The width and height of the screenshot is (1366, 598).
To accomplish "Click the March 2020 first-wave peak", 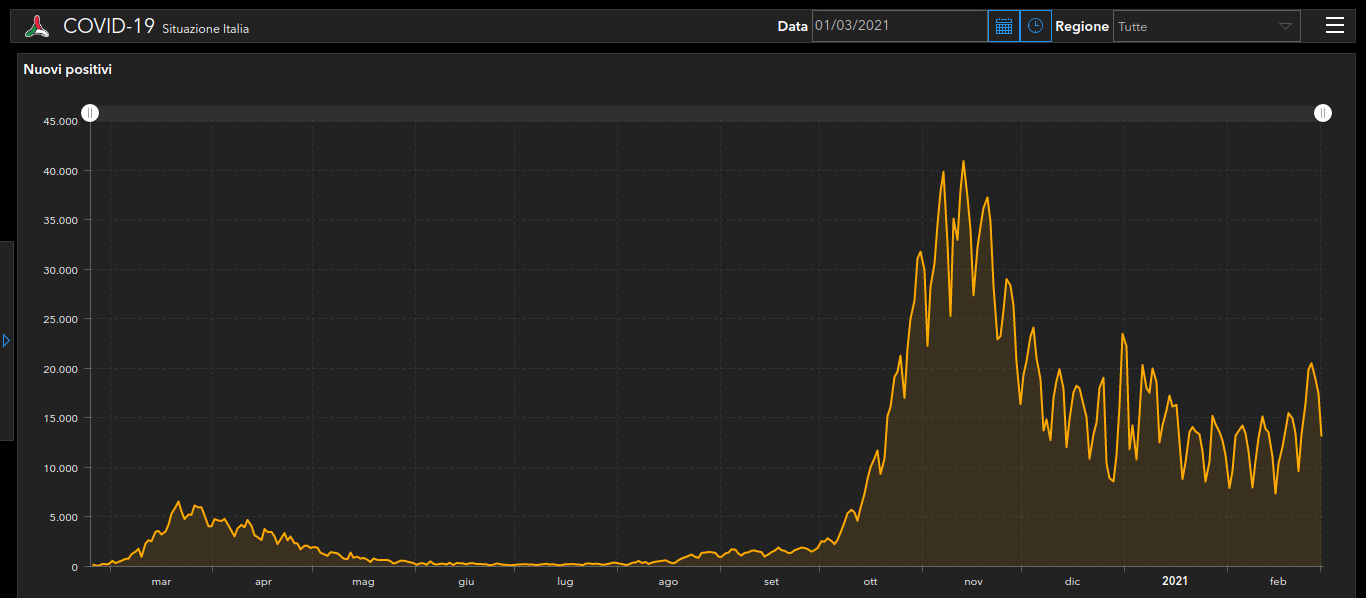I will tap(178, 502).
